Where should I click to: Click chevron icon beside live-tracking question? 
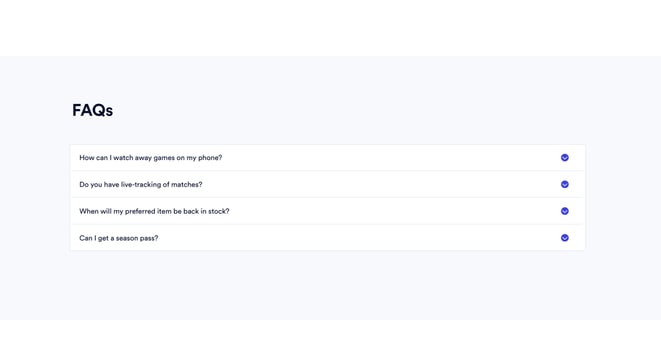coord(564,184)
